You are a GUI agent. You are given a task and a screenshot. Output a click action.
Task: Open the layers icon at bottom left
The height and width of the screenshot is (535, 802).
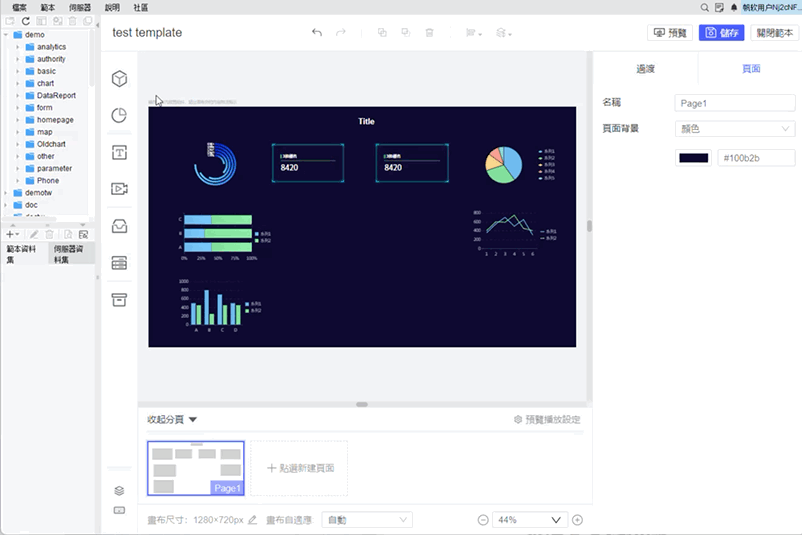point(119,491)
